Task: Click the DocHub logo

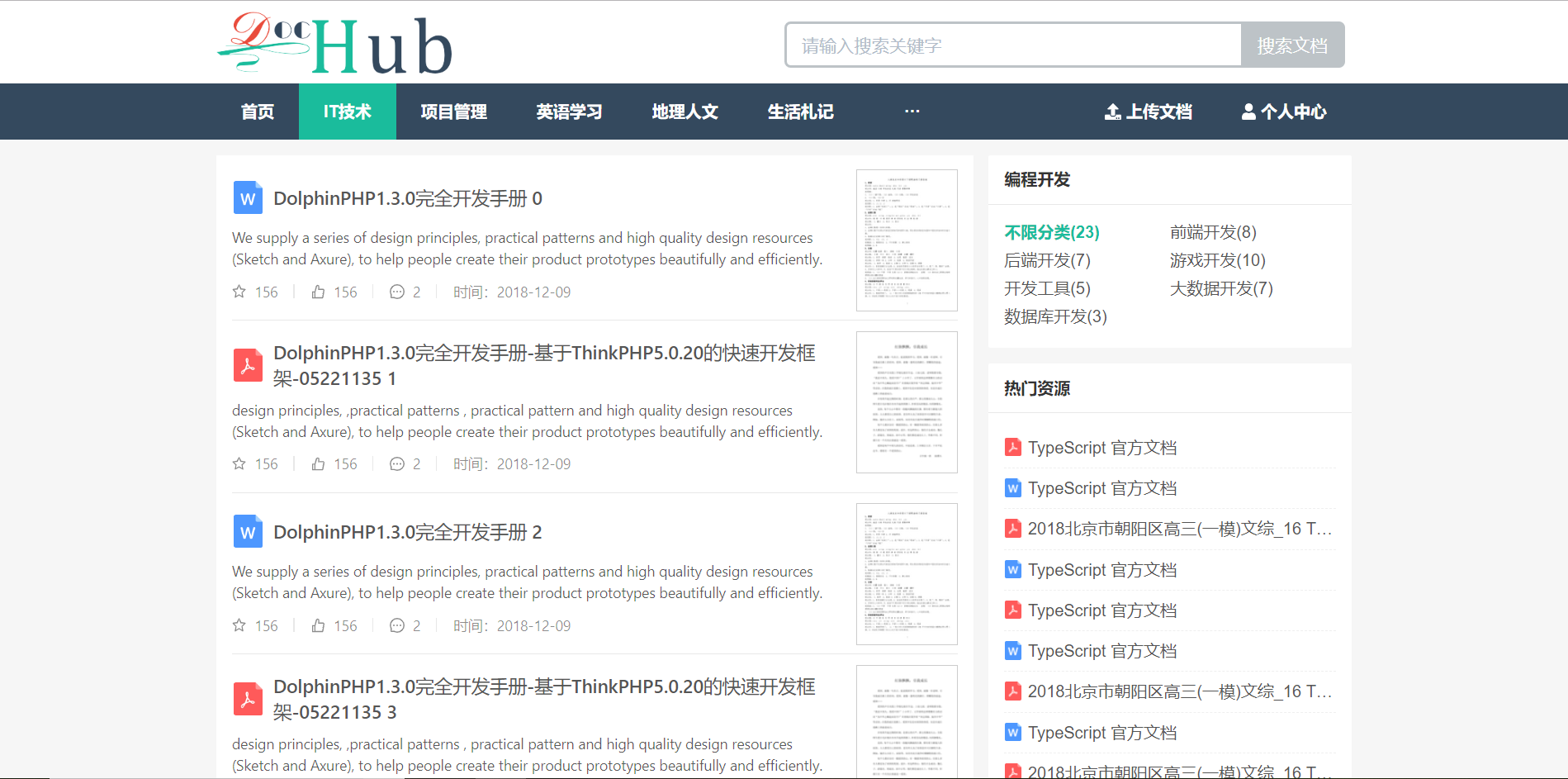Action: point(334,44)
